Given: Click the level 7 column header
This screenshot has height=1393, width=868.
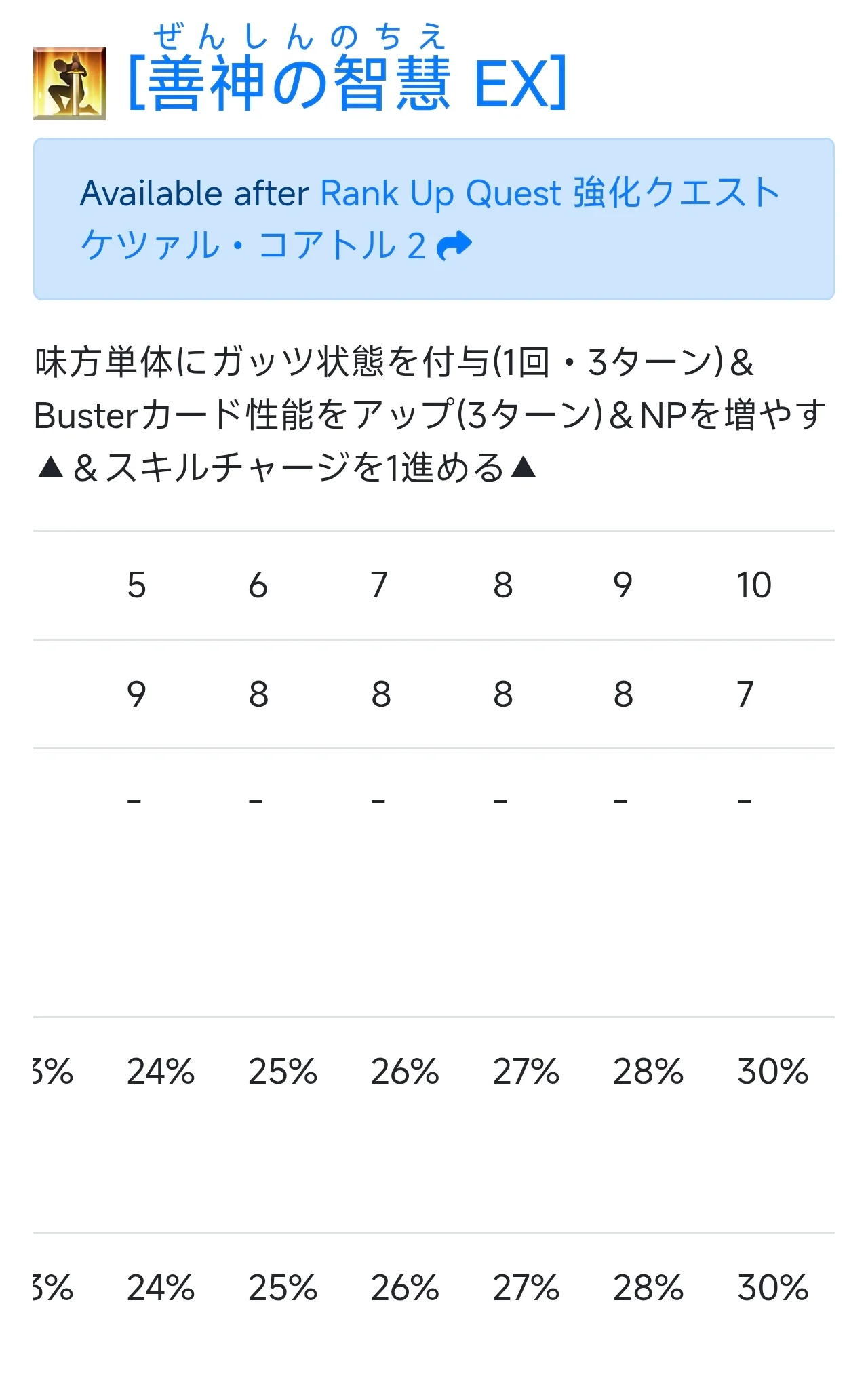Looking at the screenshot, I should (x=380, y=585).
